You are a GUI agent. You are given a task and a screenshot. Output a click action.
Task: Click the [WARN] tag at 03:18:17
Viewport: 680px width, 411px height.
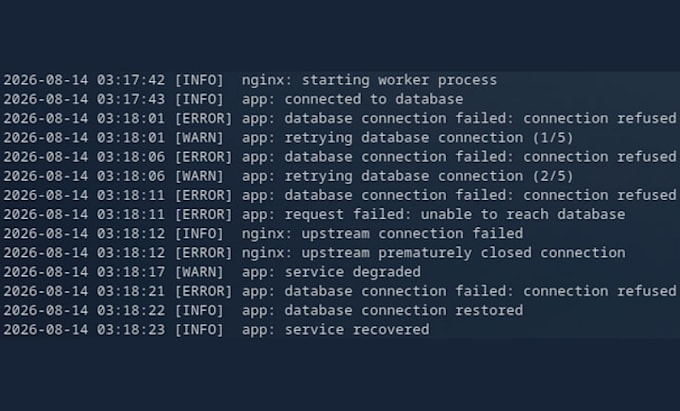(199, 272)
